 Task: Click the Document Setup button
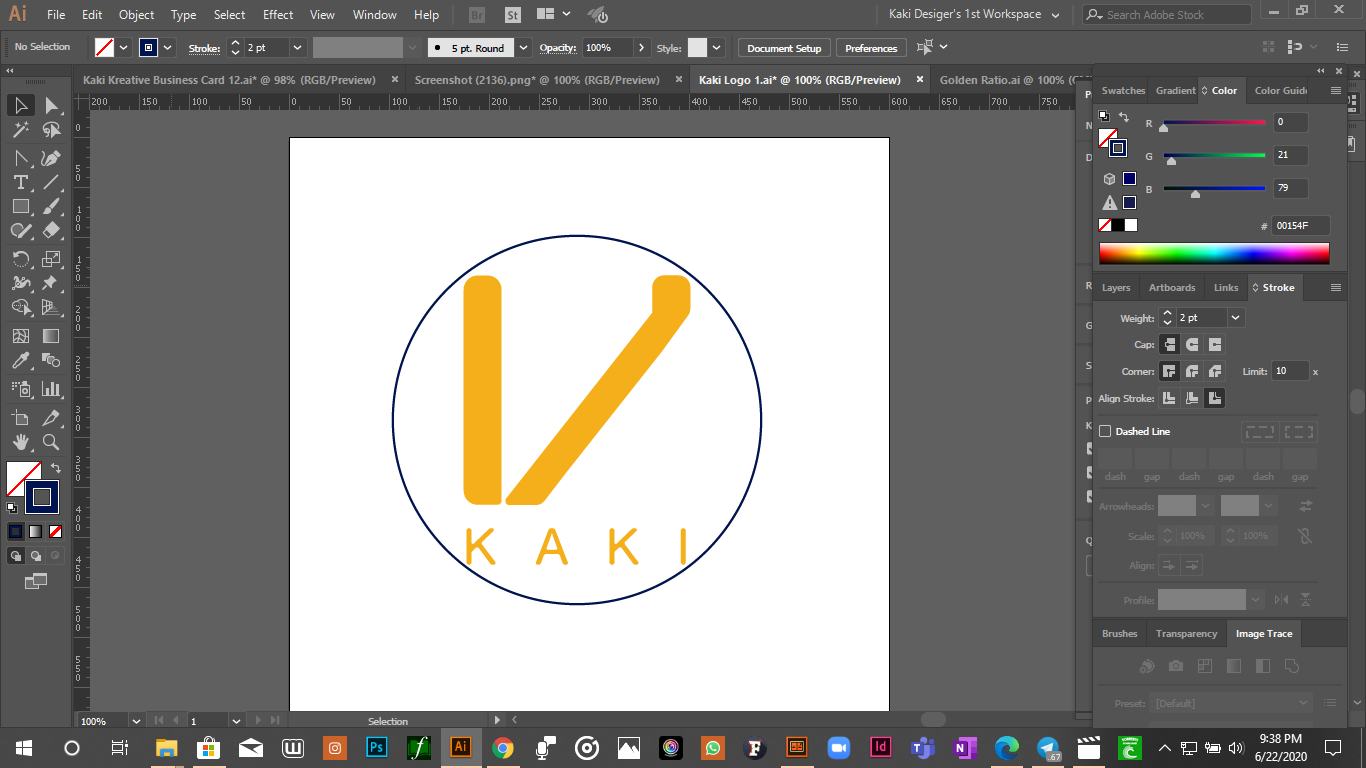click(x=784, y=48)
